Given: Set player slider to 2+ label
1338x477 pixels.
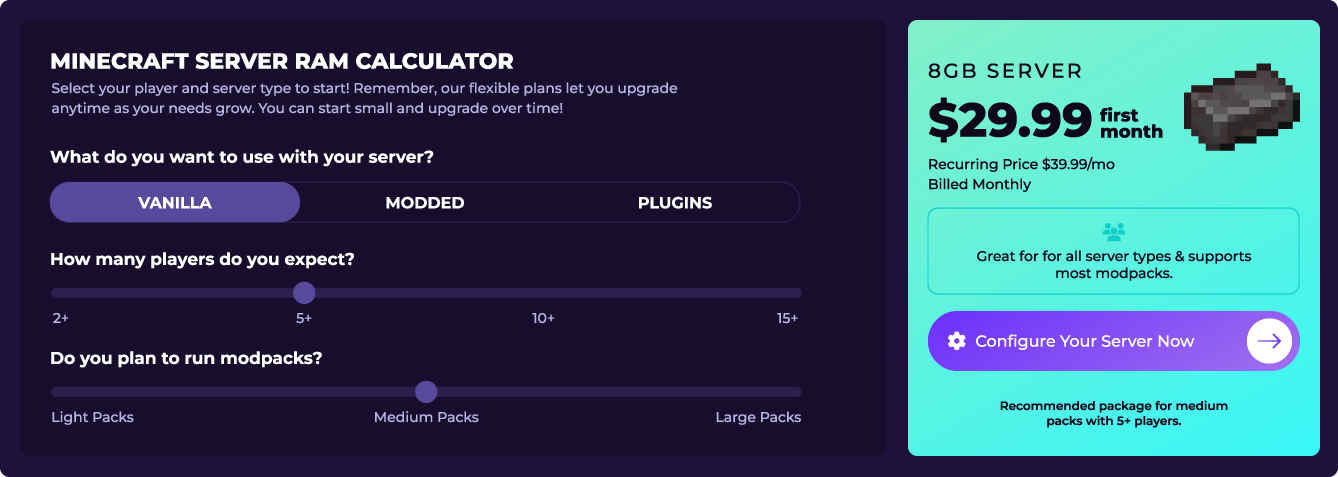Looking at the screenshot, I should [x=61, y=318].
